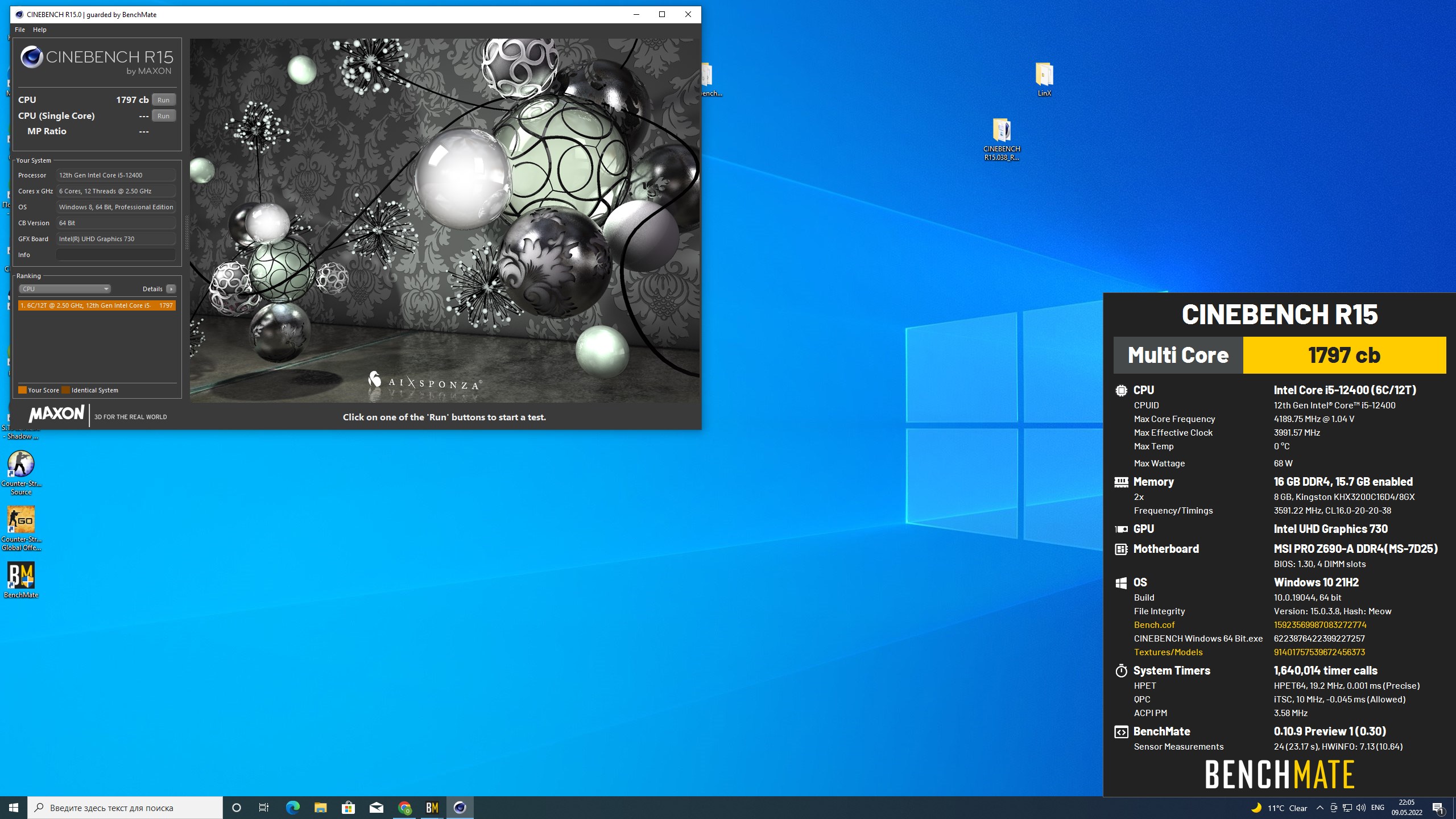Open the Ranking CPU dropdown

point(65,289)
